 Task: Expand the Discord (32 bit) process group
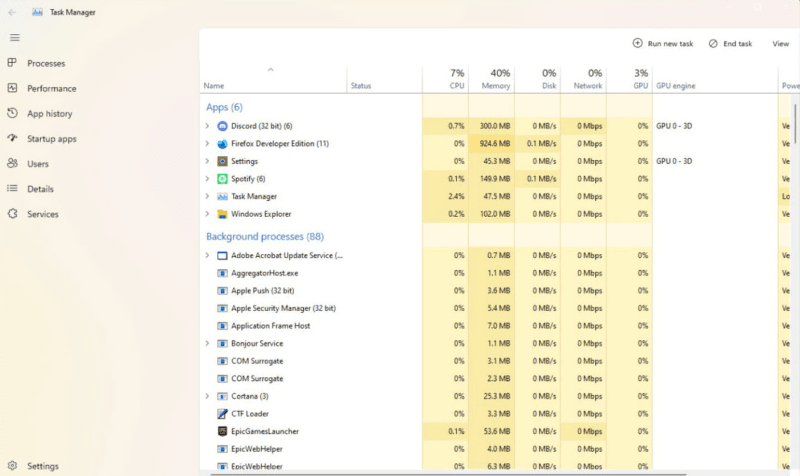207,126
